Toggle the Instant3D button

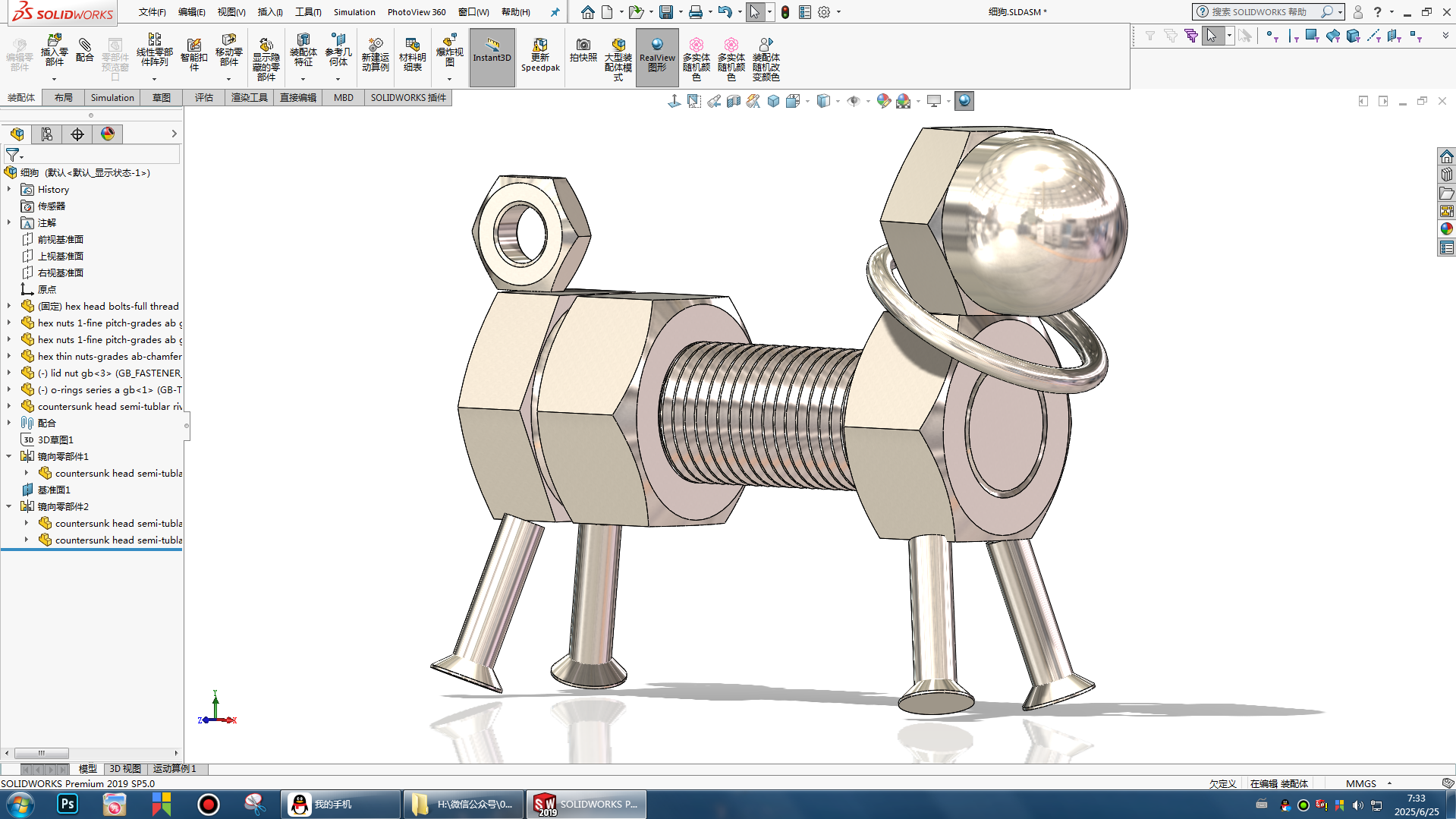point(492,58)
